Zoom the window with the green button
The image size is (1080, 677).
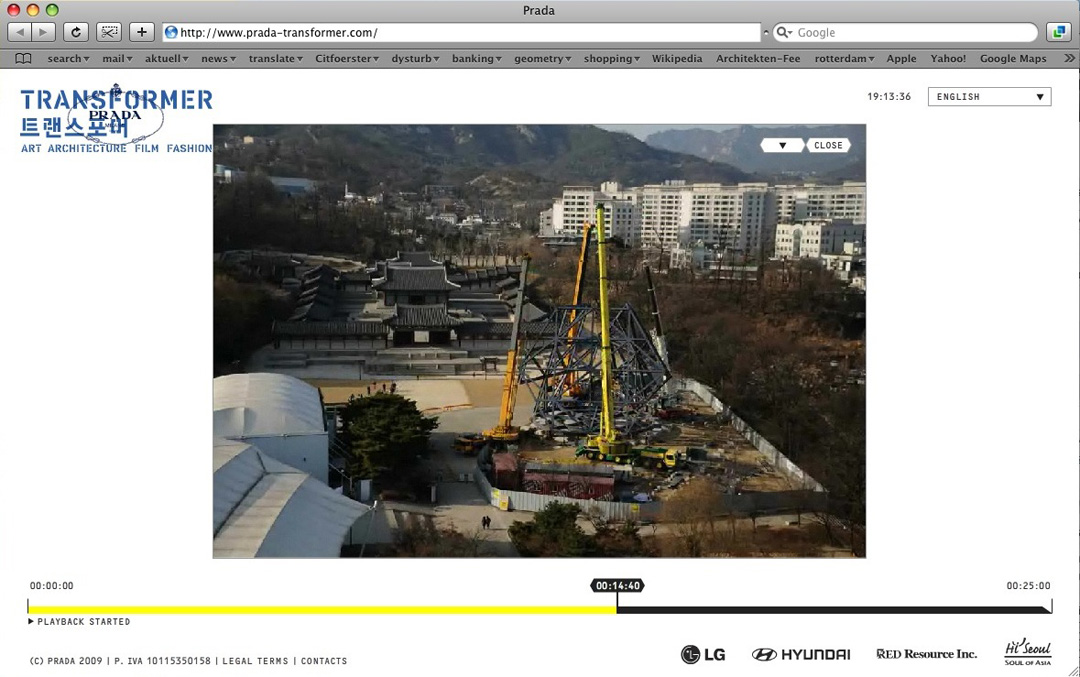click(52, 10)
